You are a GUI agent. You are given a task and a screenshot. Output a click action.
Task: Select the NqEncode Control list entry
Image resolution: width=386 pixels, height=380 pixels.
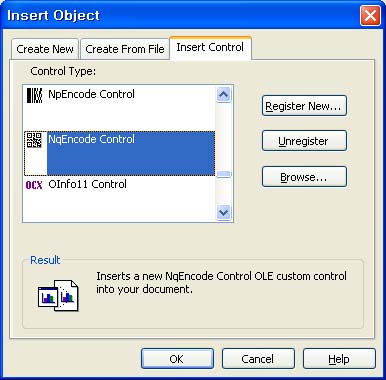pyautogui.click(x=119, y=153)
